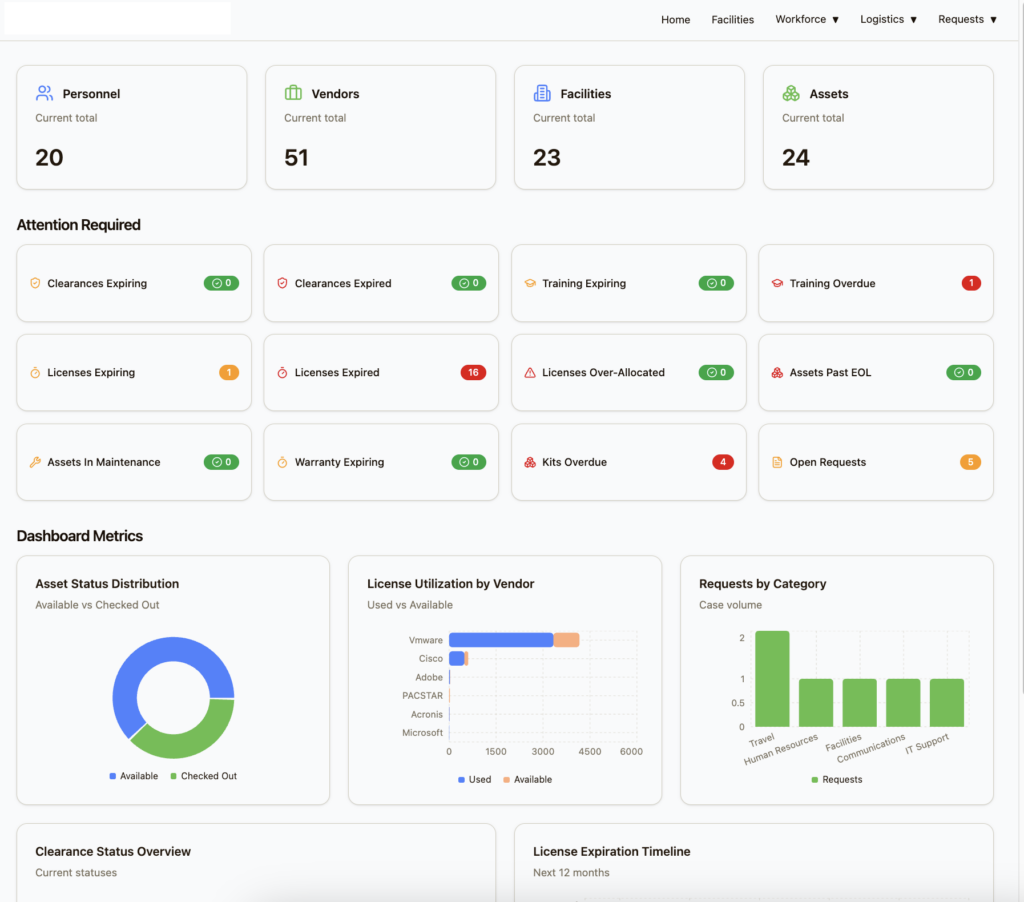Click the Personnel people icon

44,93
